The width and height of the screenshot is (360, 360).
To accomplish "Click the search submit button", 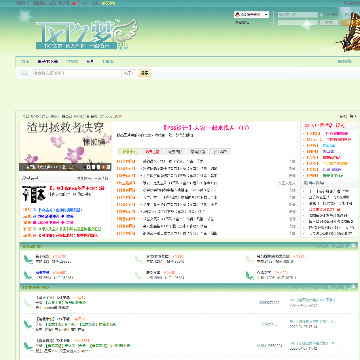I will [x=144, y=73].
